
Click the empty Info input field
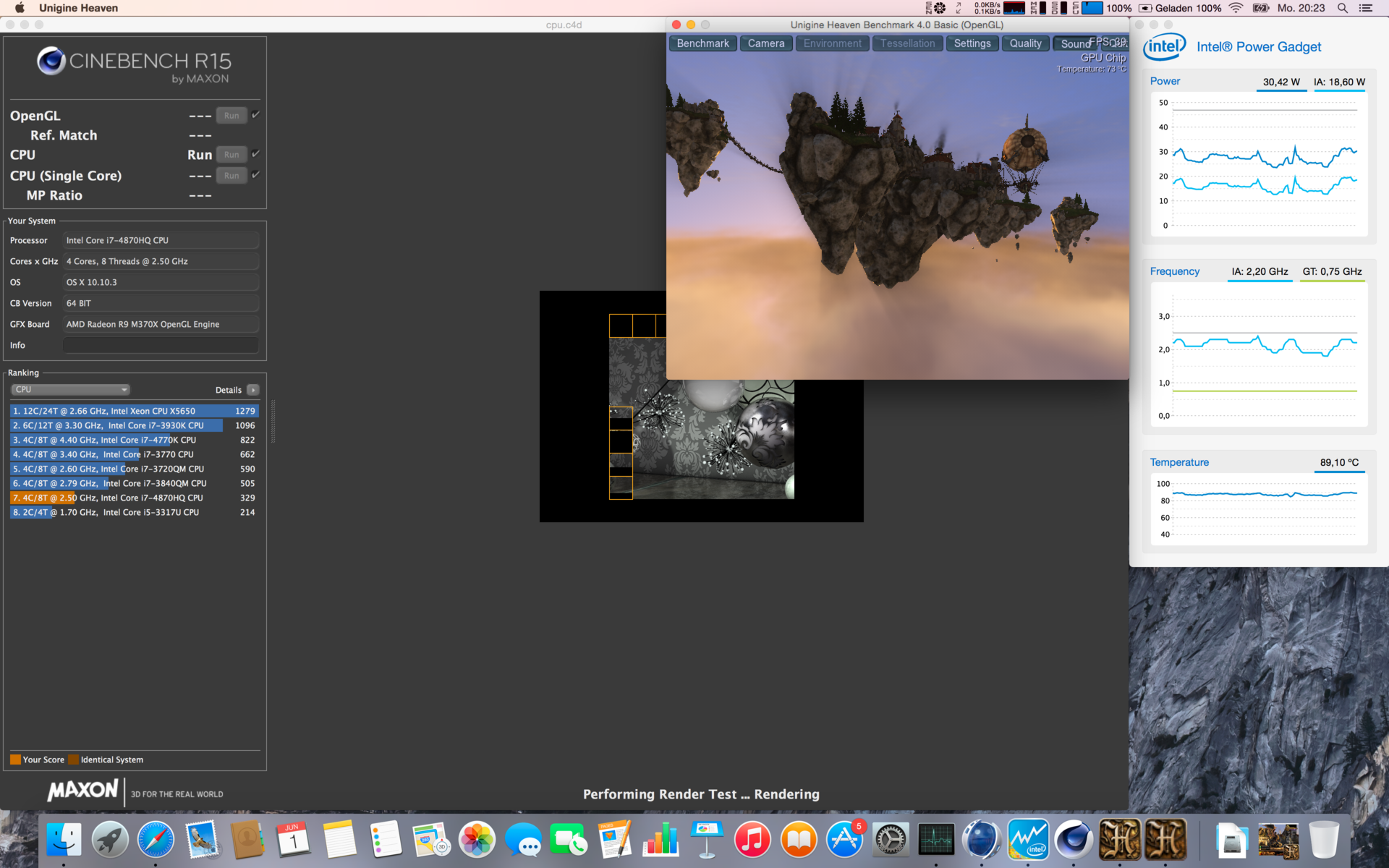(161, 345)
